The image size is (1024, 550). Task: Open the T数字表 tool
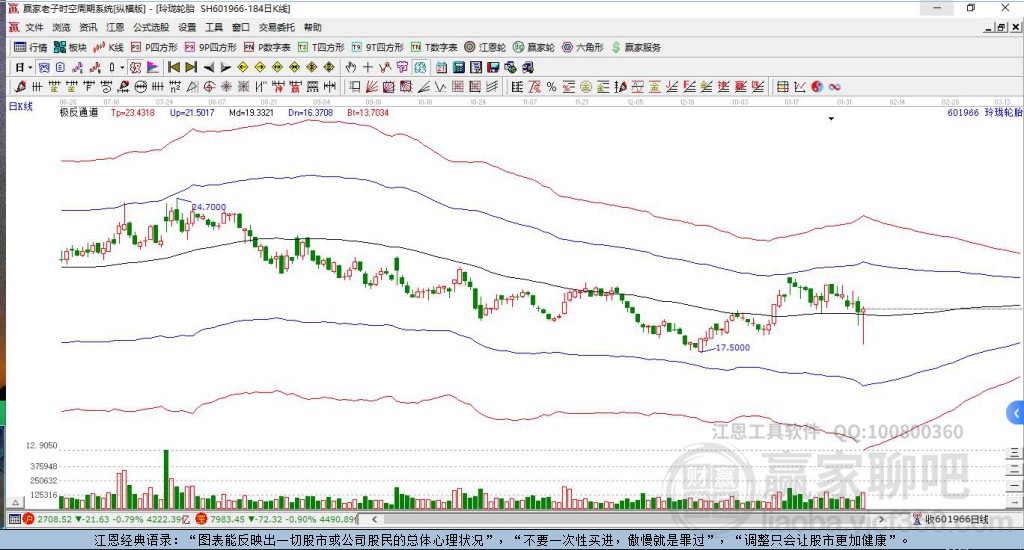[x=434, y=47]
